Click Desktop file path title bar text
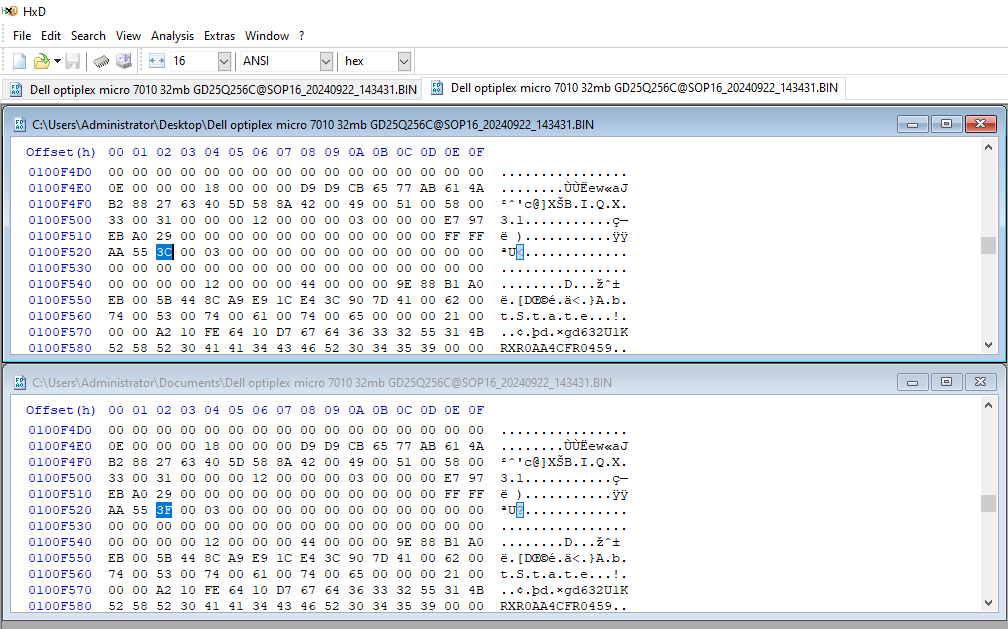The image size is (1008, 629). click(x=313, y=125)
